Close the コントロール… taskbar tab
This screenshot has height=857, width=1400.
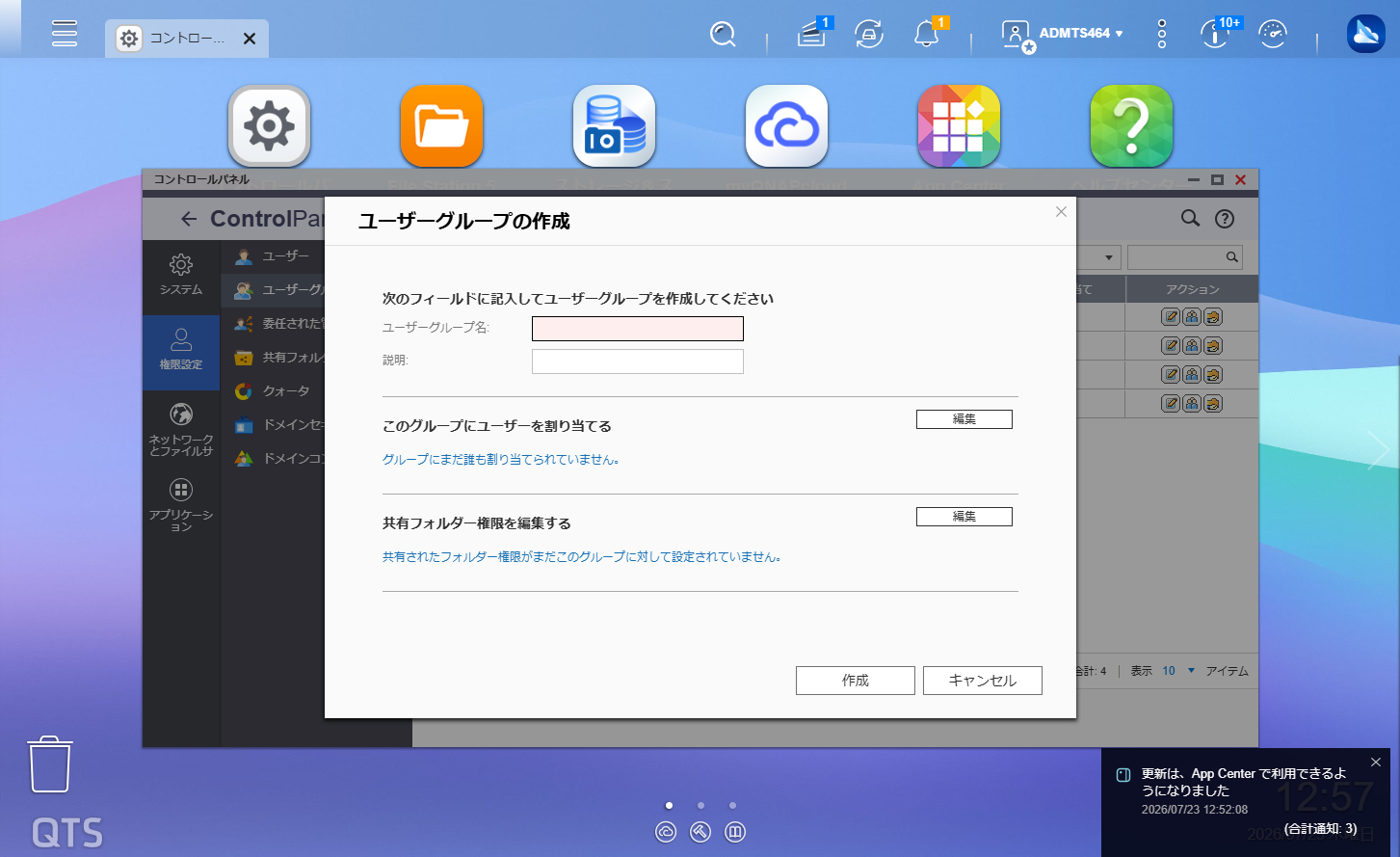[250, 39]
